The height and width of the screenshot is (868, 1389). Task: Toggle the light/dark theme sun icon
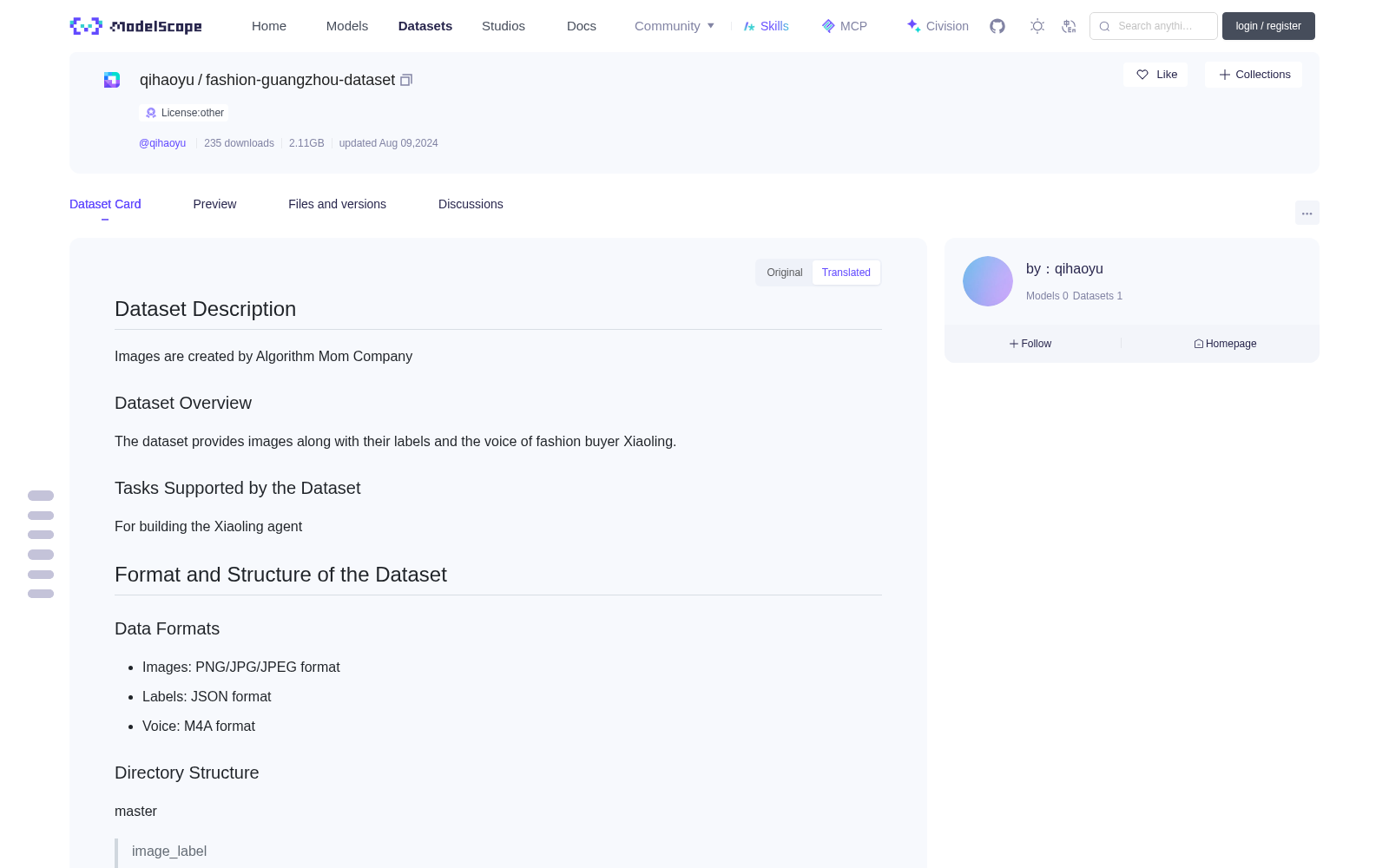[1037, 26]
